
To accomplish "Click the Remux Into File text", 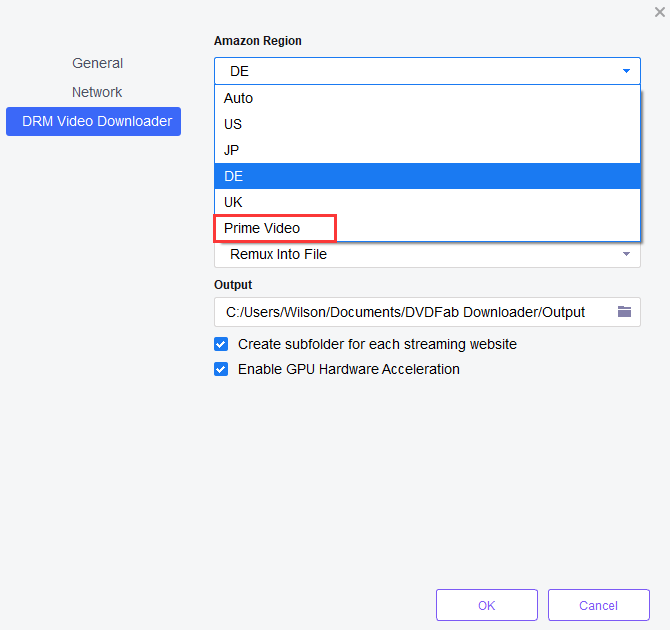I will click(x=278, y=255).
